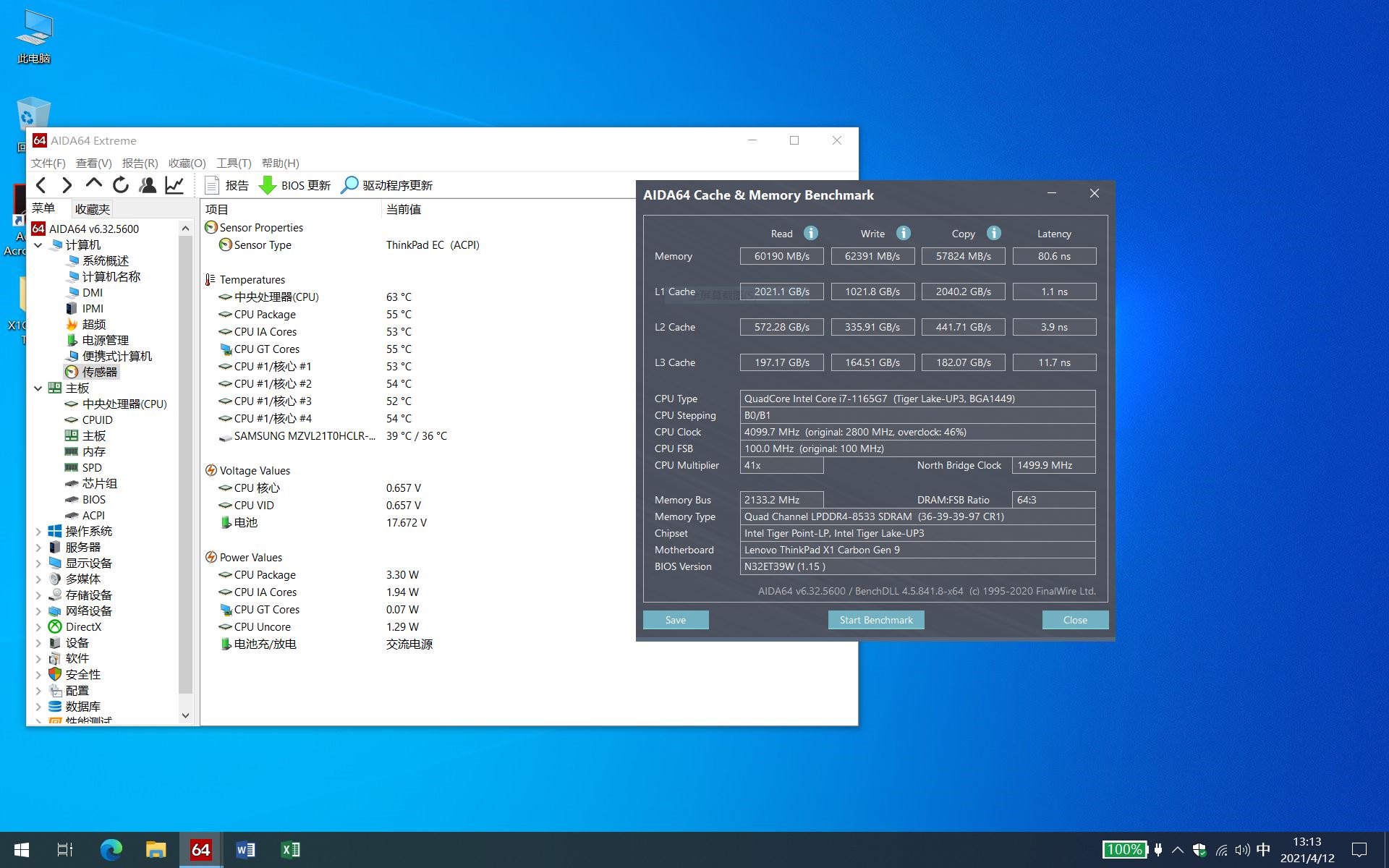Open the 收藏(O) menu
This screenshot has height=868, width=1389.
coord(187,163)
